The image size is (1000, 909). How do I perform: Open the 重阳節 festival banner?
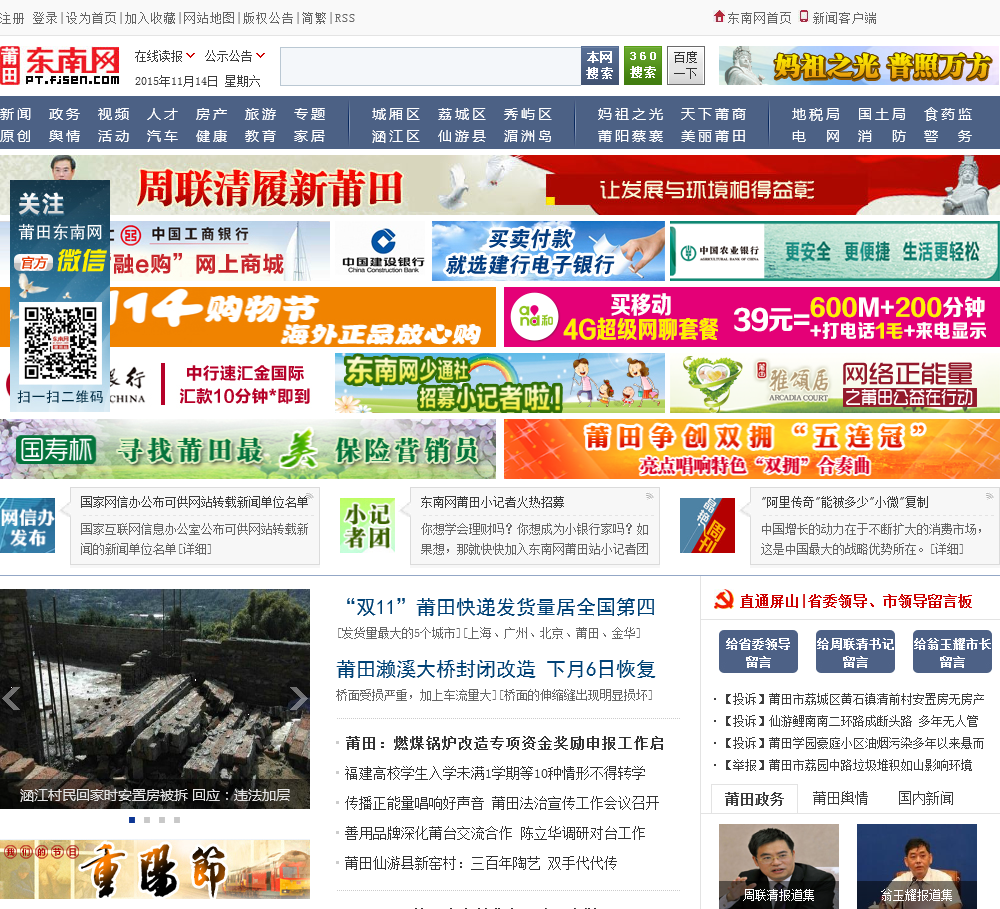155,869
